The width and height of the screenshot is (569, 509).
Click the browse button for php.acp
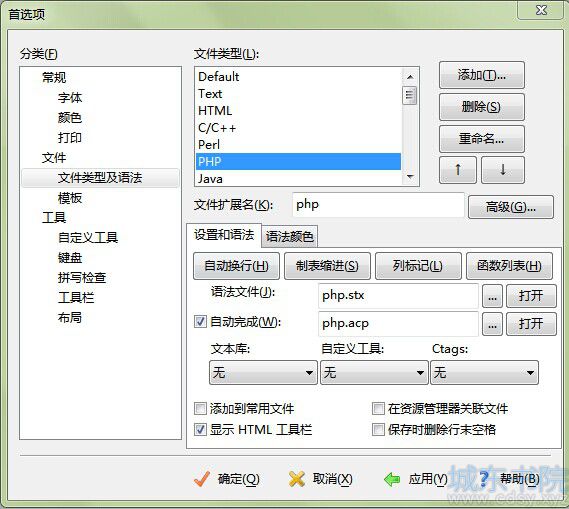pyautogui.click(x=492, y=324)
